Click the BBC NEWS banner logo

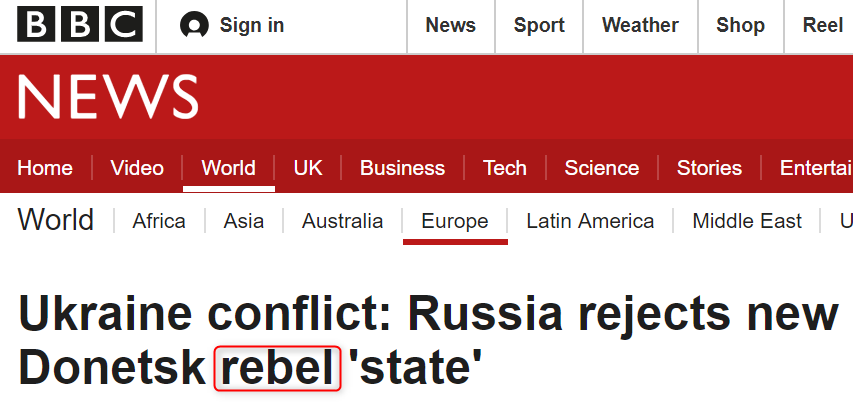point(108,97)
